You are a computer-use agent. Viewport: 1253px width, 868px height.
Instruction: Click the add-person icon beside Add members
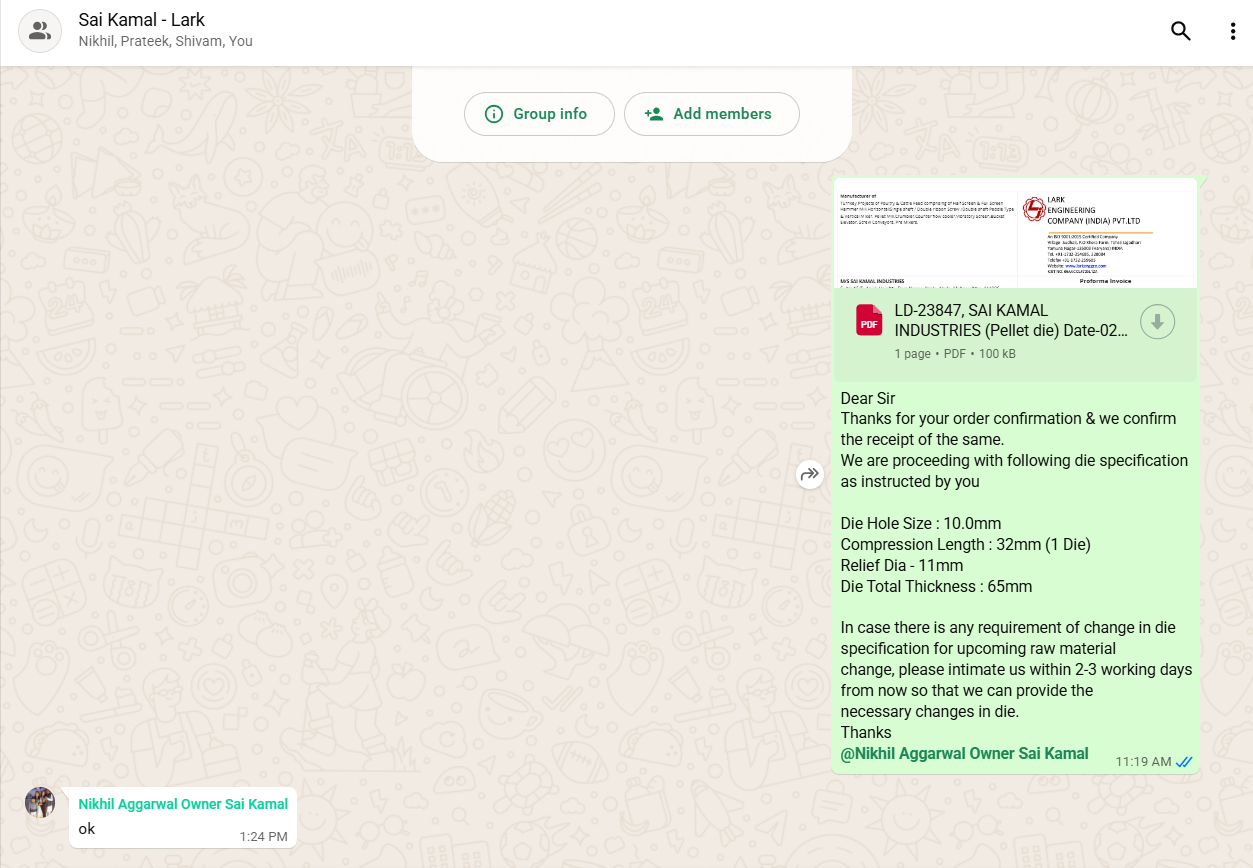click(654, 114)
